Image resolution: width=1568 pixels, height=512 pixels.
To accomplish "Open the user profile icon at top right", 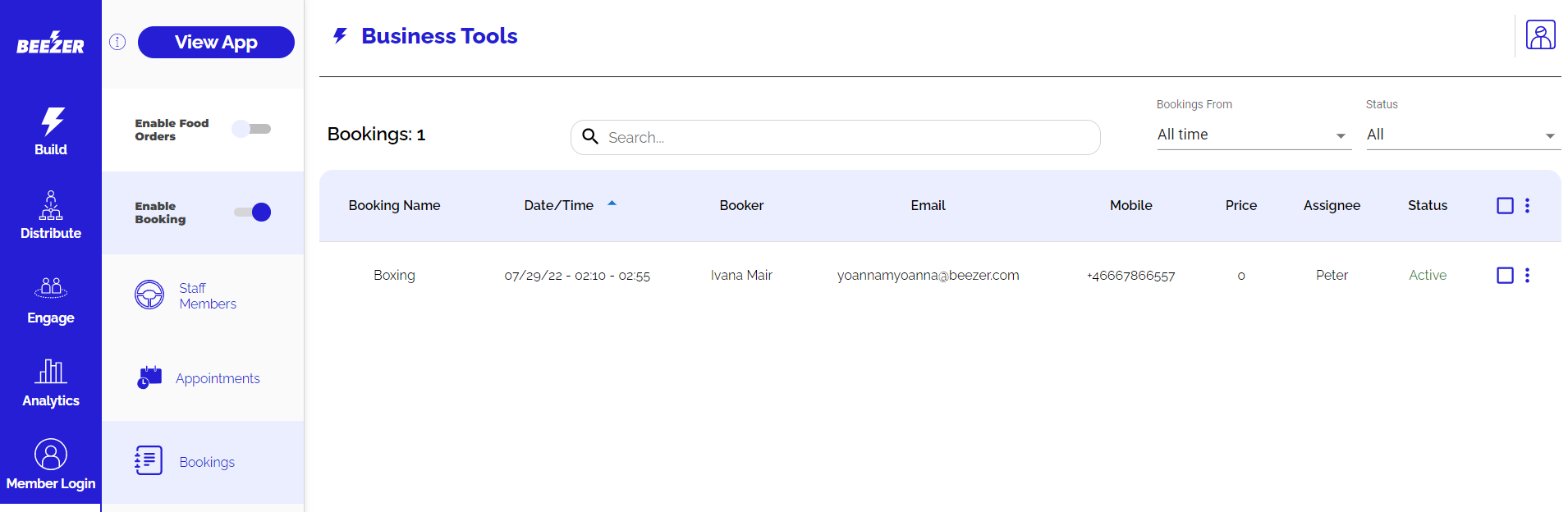I will tap(1540, 35).
